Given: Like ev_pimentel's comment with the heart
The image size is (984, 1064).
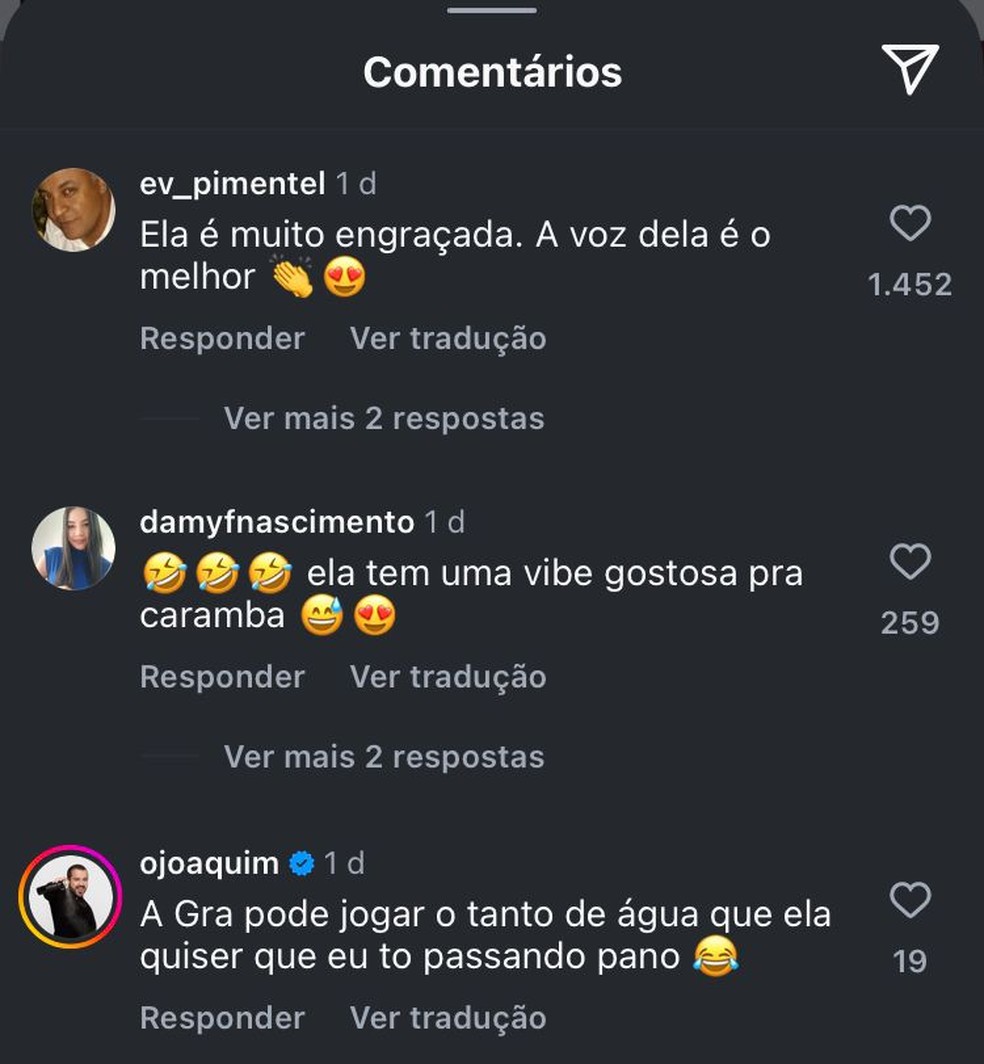Looking at the screenshot, I should [909, 223].
